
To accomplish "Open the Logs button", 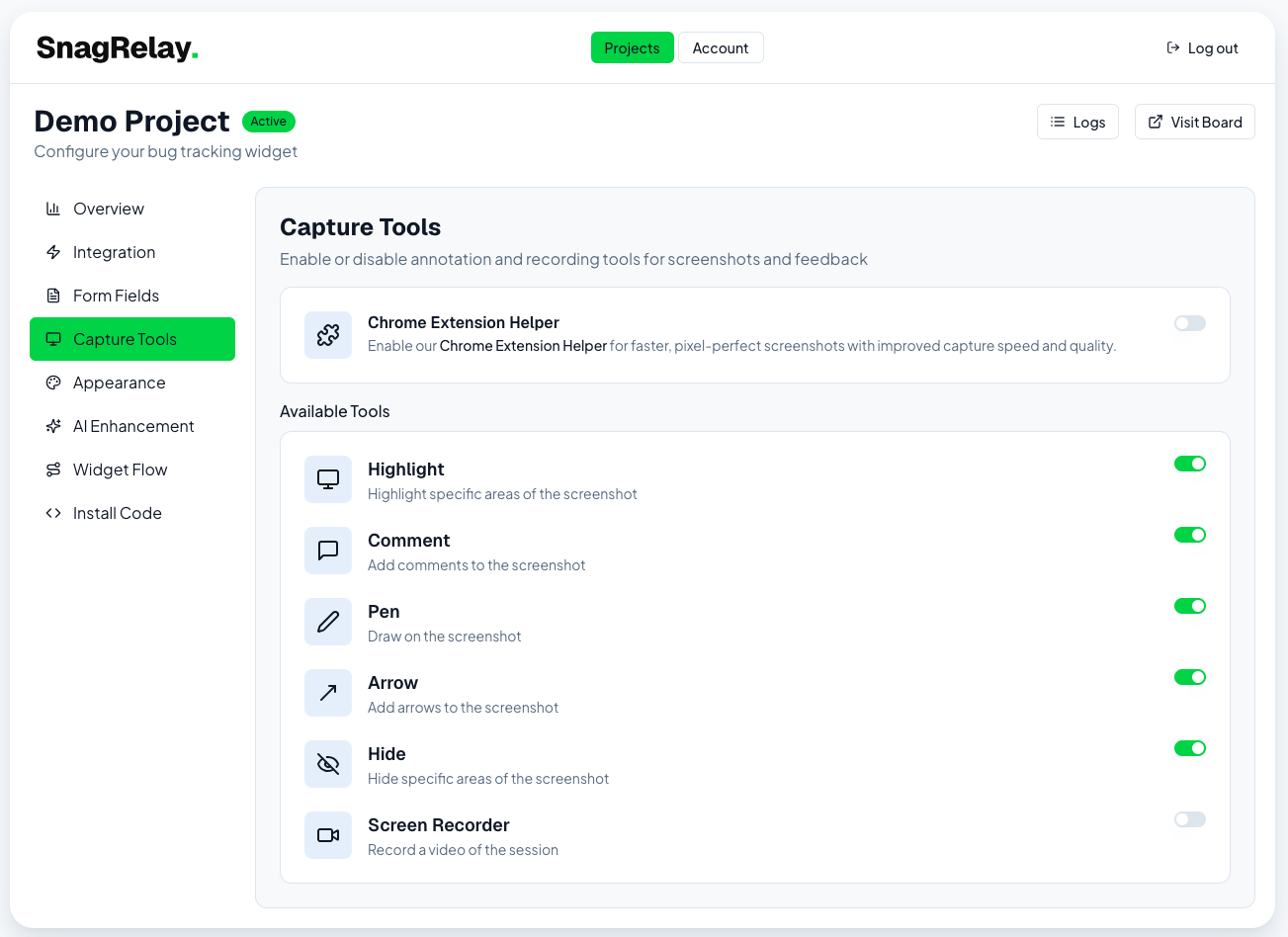I will [x=1077, y=122].
